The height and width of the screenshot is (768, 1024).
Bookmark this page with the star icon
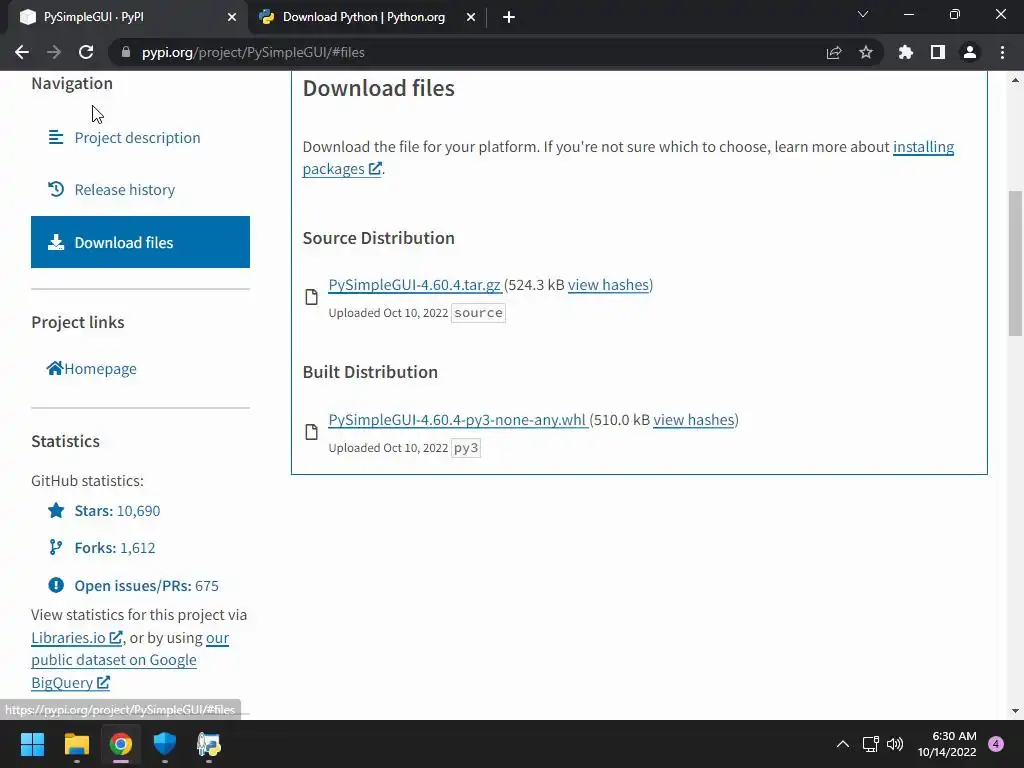[865, 52]
